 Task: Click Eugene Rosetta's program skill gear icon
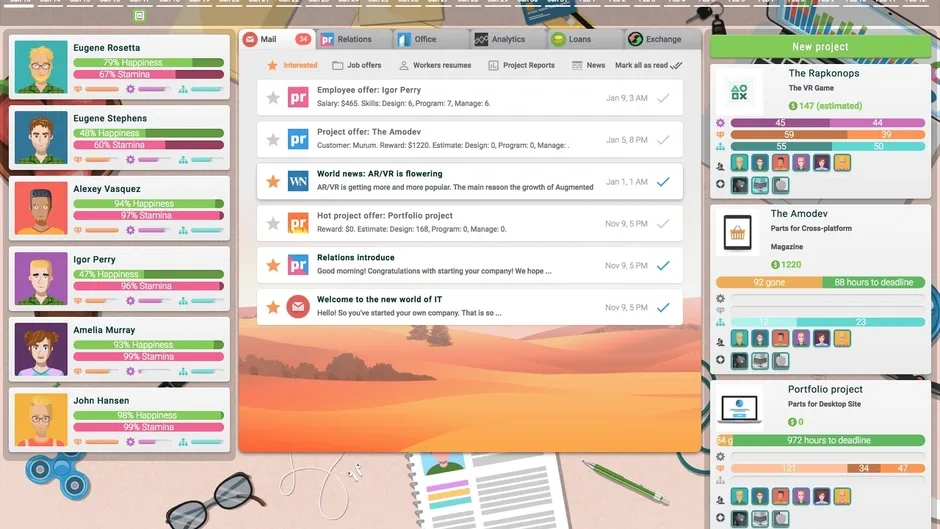pyautogui.click(x=130, y=89)
